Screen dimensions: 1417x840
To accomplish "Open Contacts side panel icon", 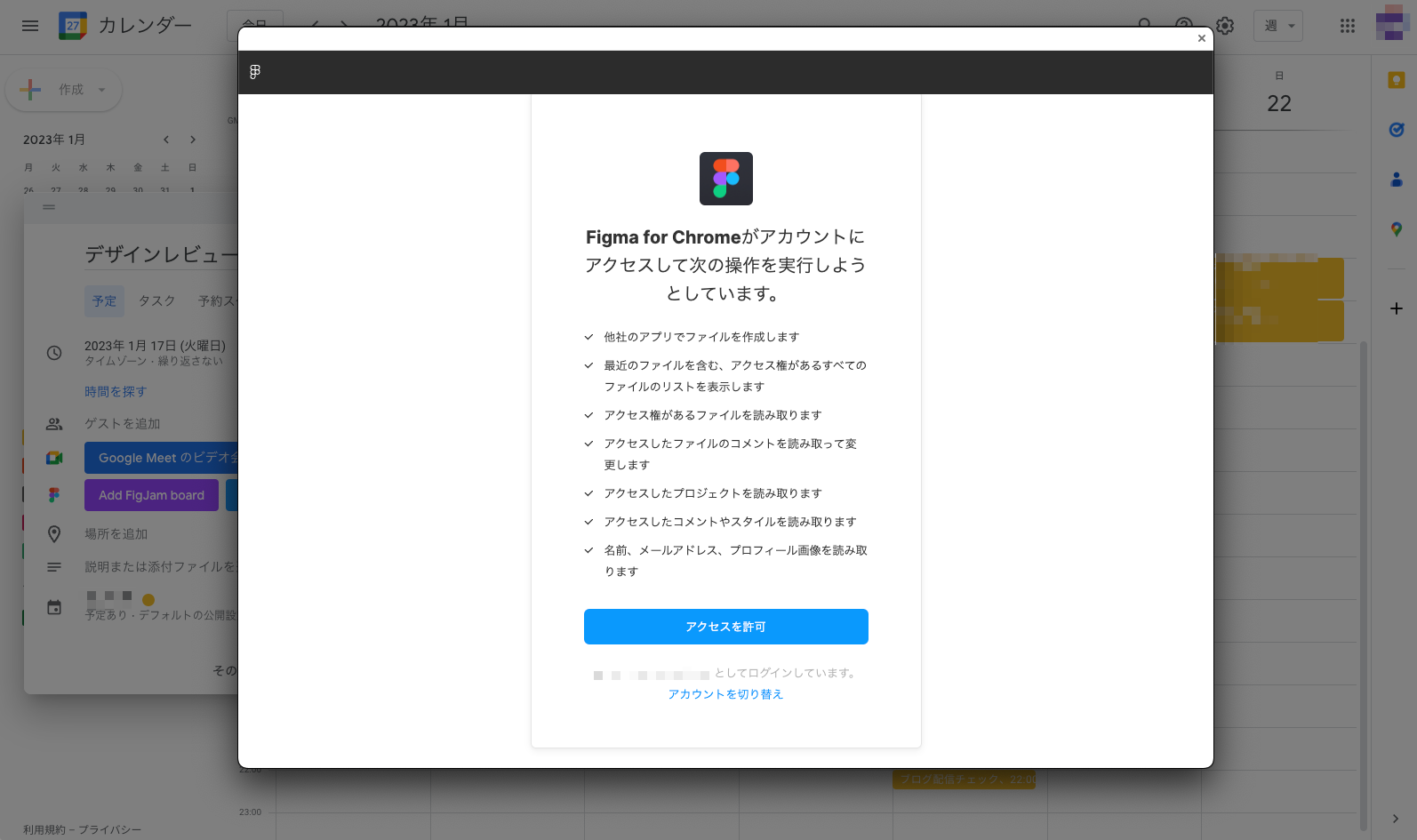I will [x=1397, y=180].
